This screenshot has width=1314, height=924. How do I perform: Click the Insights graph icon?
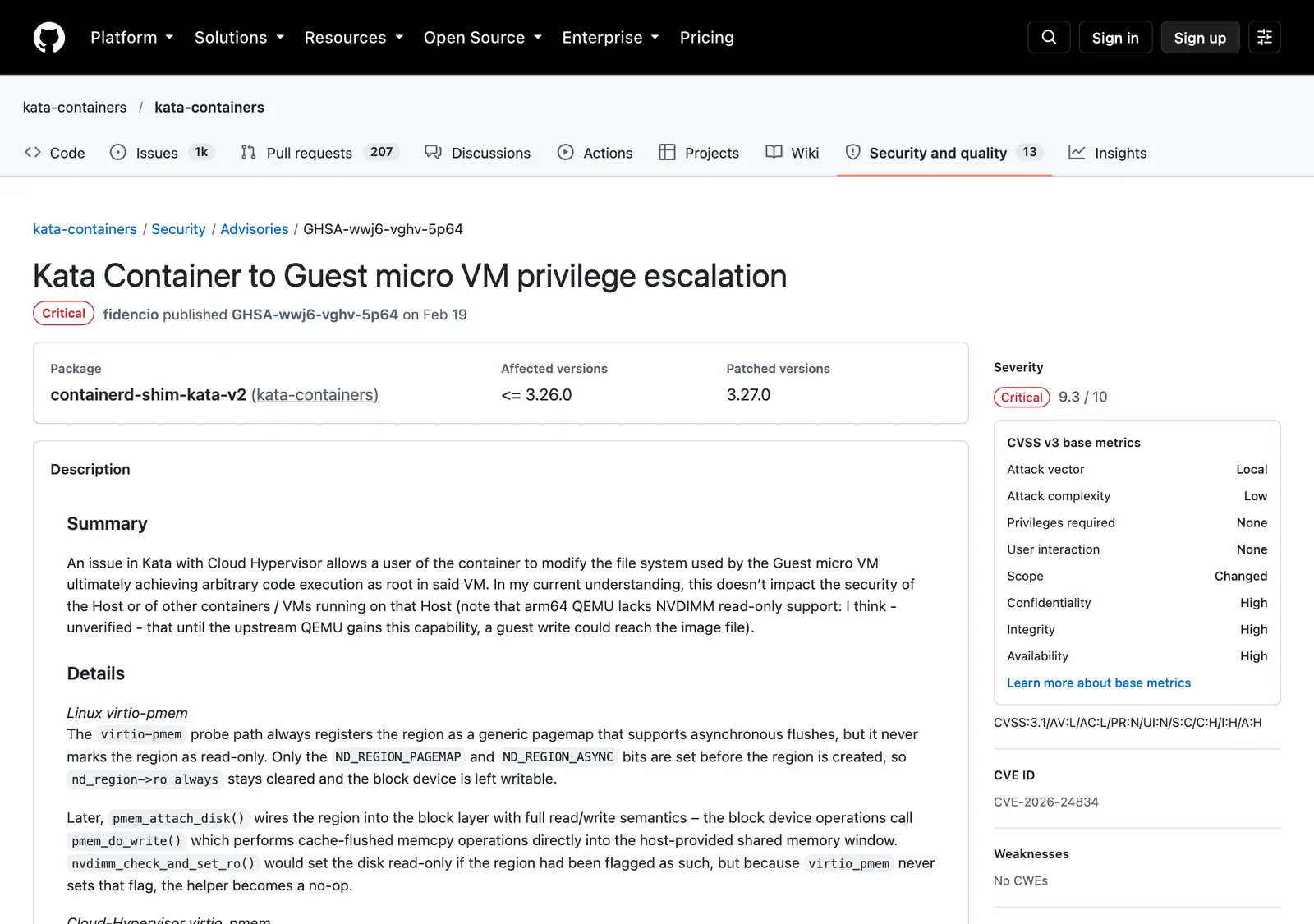tap(1077, 152)
